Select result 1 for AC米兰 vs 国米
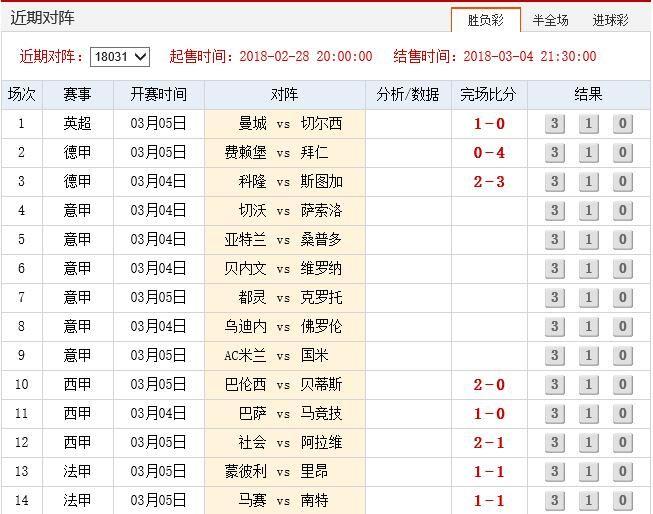Image resolution: width=653 pixels, height=514 pixels. pyautogui.click(x=588, y=356)
